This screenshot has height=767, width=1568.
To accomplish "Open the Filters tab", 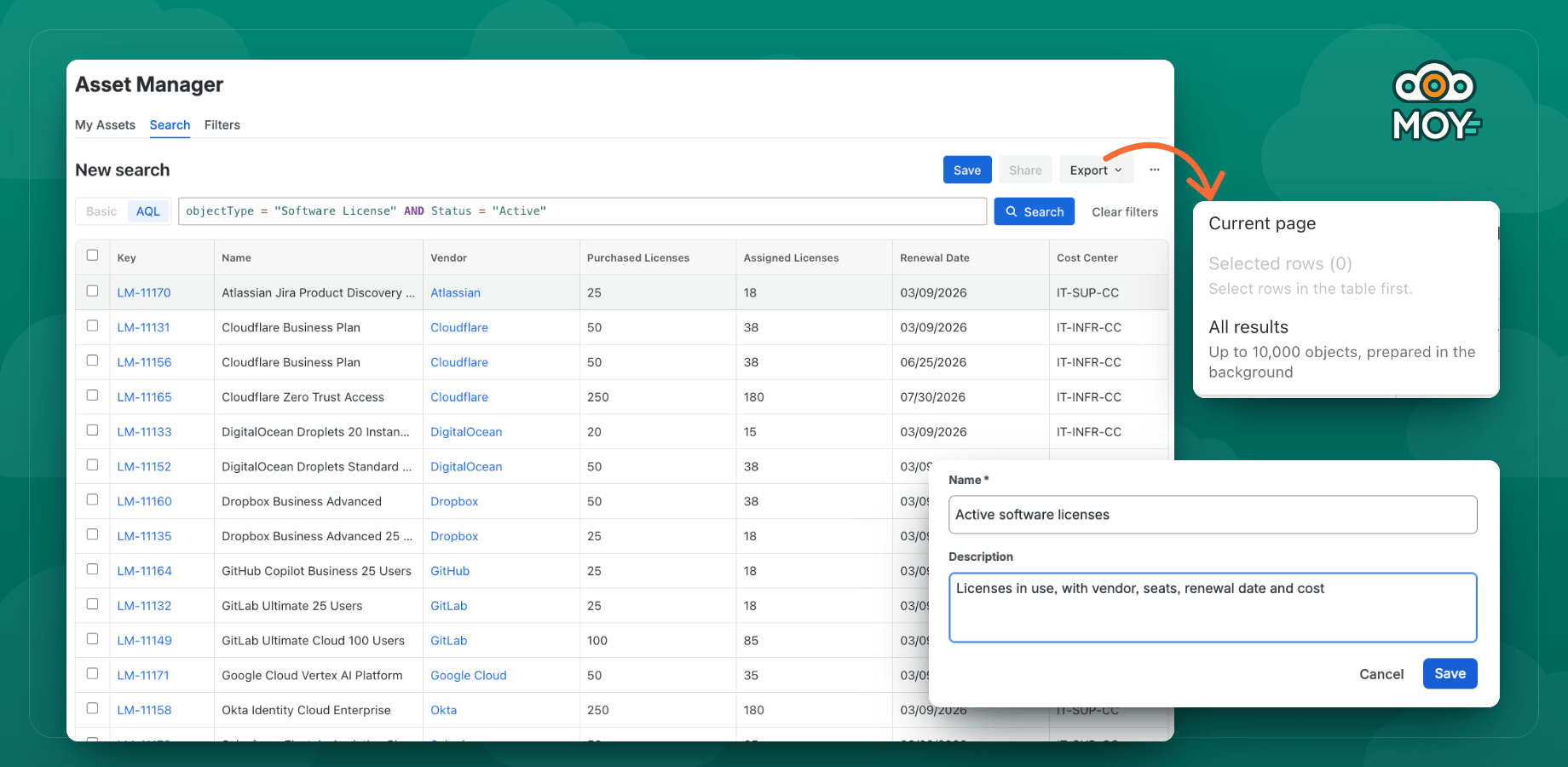I will [222, 125].
